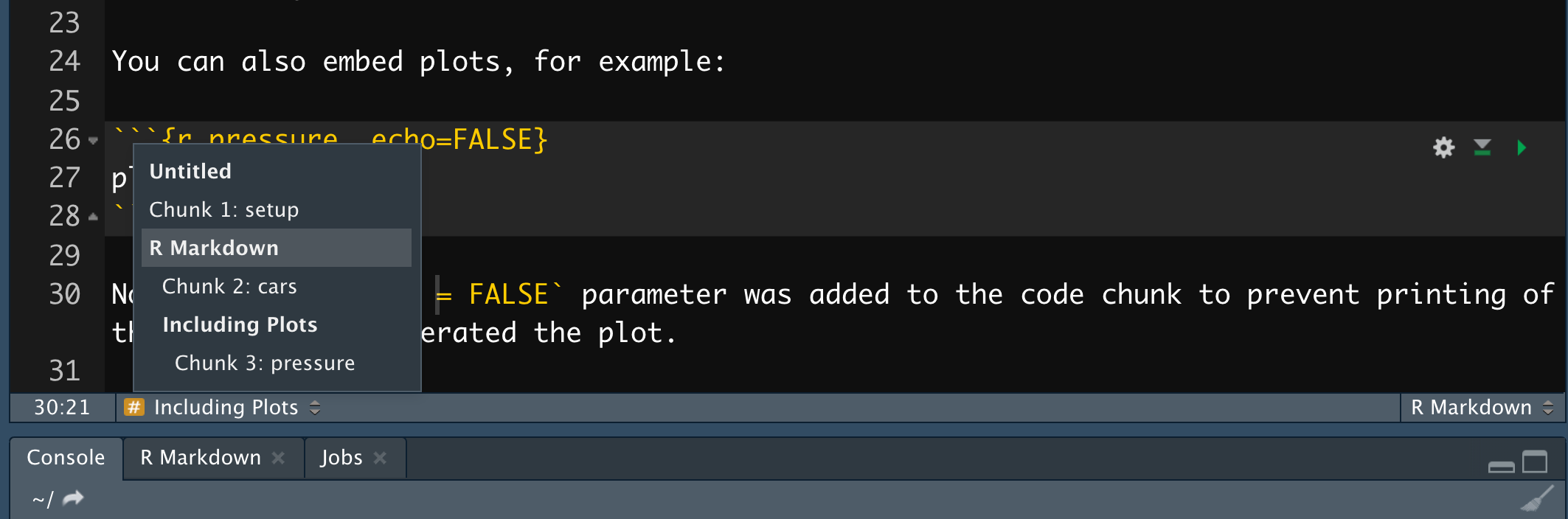Screen dimensions: 1568x519
Task: Close the Jobs tab
Action: point(380,458)
